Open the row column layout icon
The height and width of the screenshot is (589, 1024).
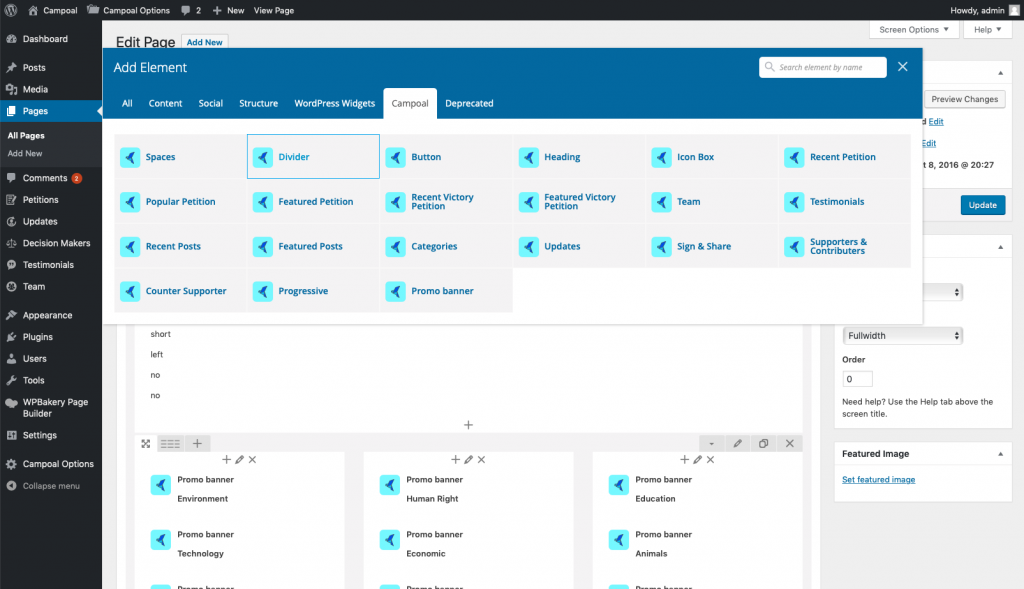coord(170,443)
